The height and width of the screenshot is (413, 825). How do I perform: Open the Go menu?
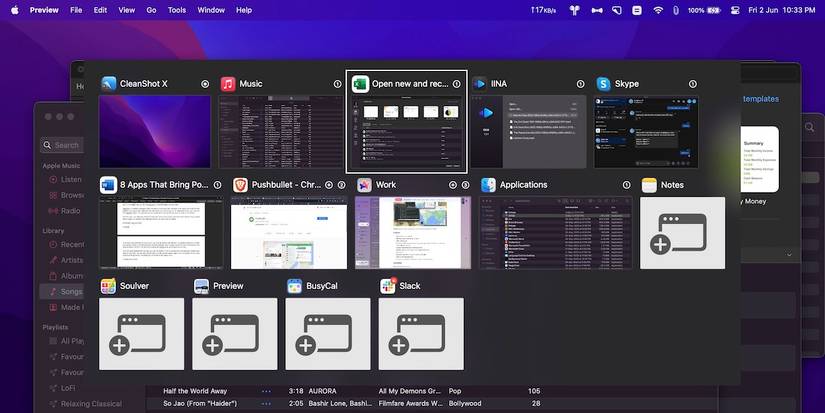click(152, 10)
